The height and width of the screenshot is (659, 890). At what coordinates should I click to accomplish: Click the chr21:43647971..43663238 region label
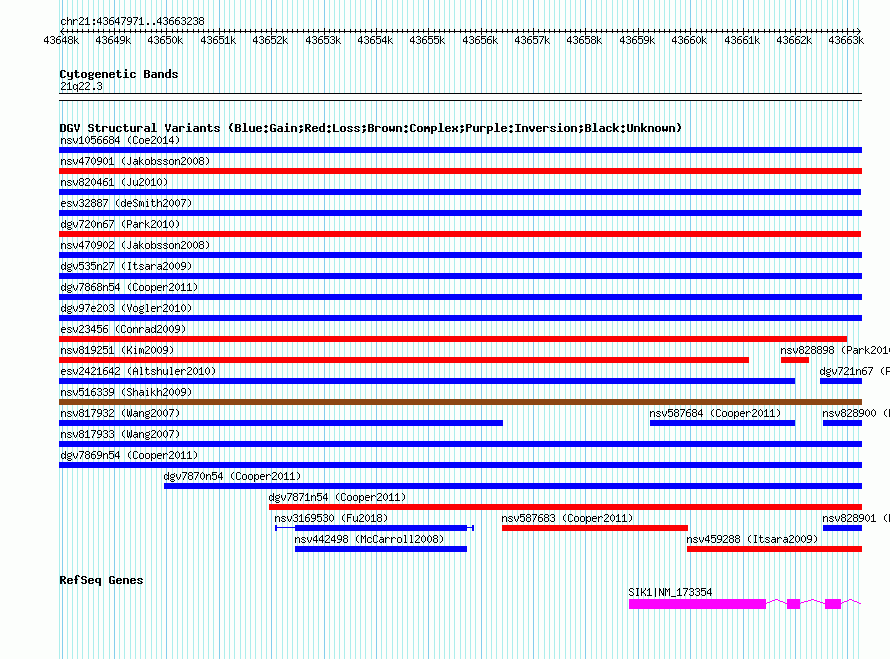coord(132,21)
